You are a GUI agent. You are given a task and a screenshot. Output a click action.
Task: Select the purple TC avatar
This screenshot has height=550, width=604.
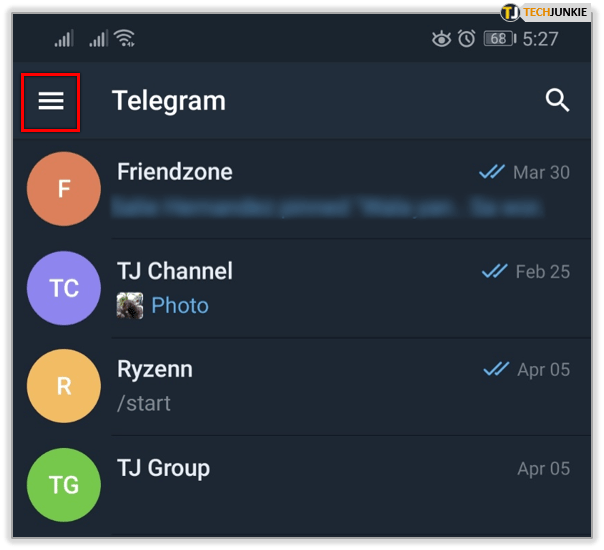[64, 288]
